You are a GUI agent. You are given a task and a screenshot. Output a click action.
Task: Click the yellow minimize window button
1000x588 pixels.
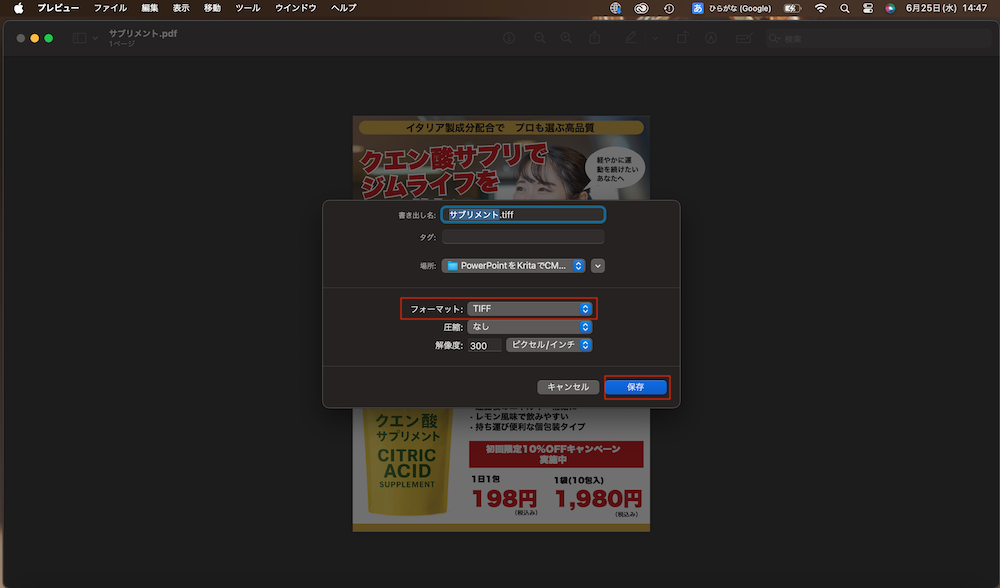pos(34,38)
